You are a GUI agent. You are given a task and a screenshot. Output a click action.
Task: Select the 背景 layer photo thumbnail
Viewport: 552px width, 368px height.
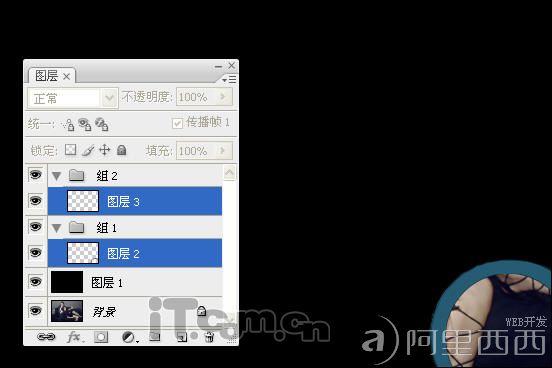pos(67,311)
